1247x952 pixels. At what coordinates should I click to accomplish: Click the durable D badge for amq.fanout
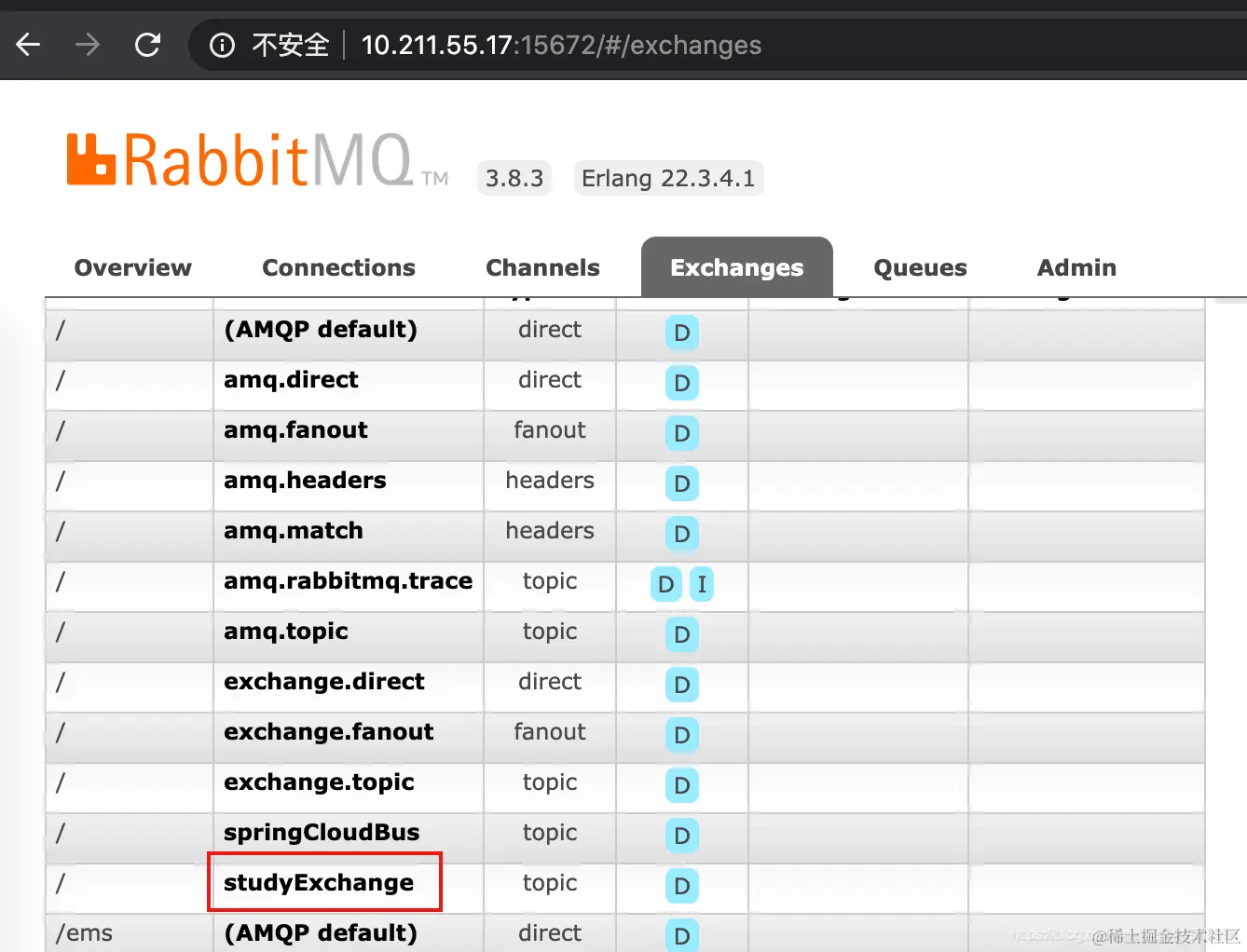682,433
